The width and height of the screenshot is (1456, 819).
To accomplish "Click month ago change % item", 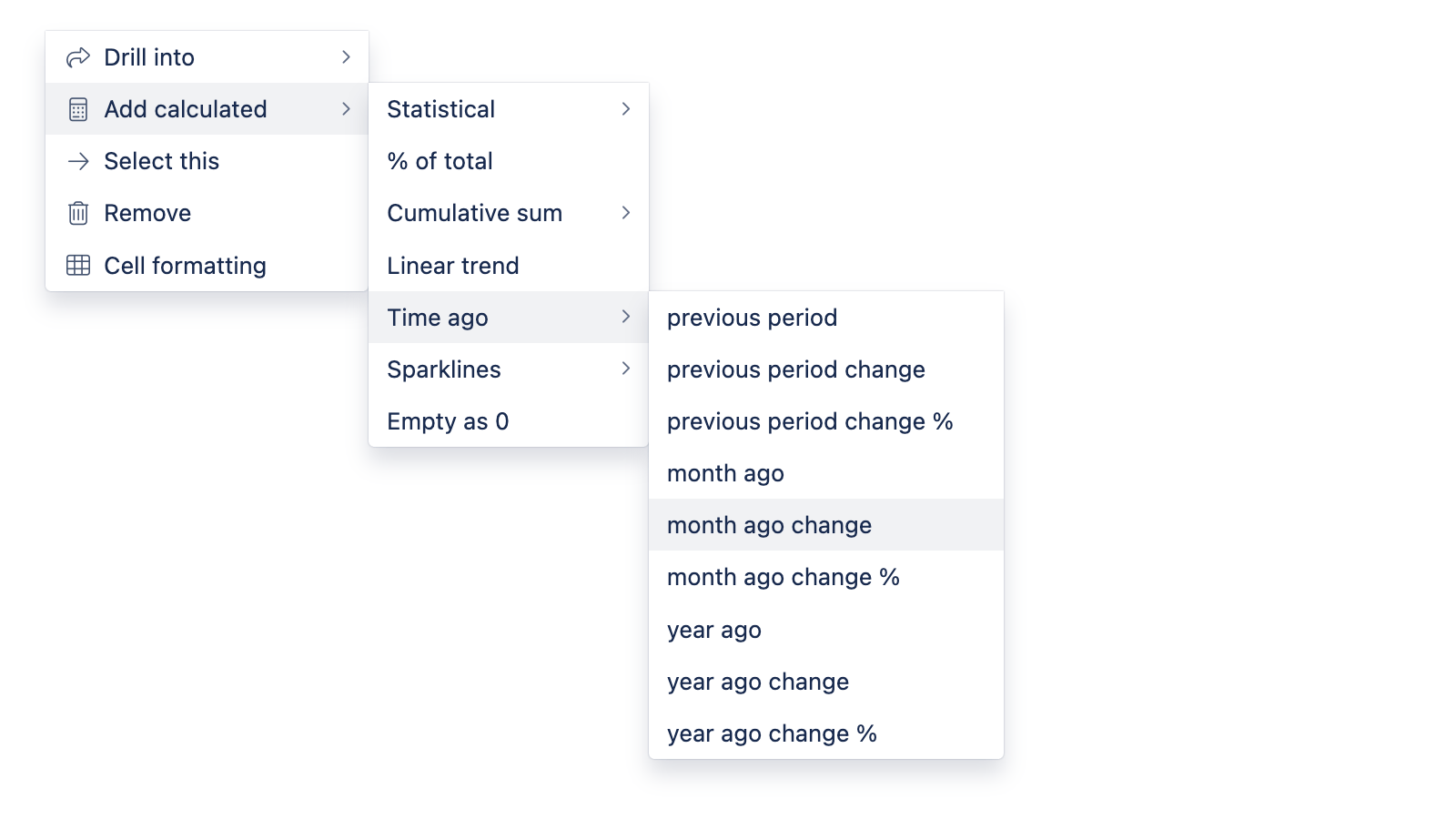I will [783, 577].
